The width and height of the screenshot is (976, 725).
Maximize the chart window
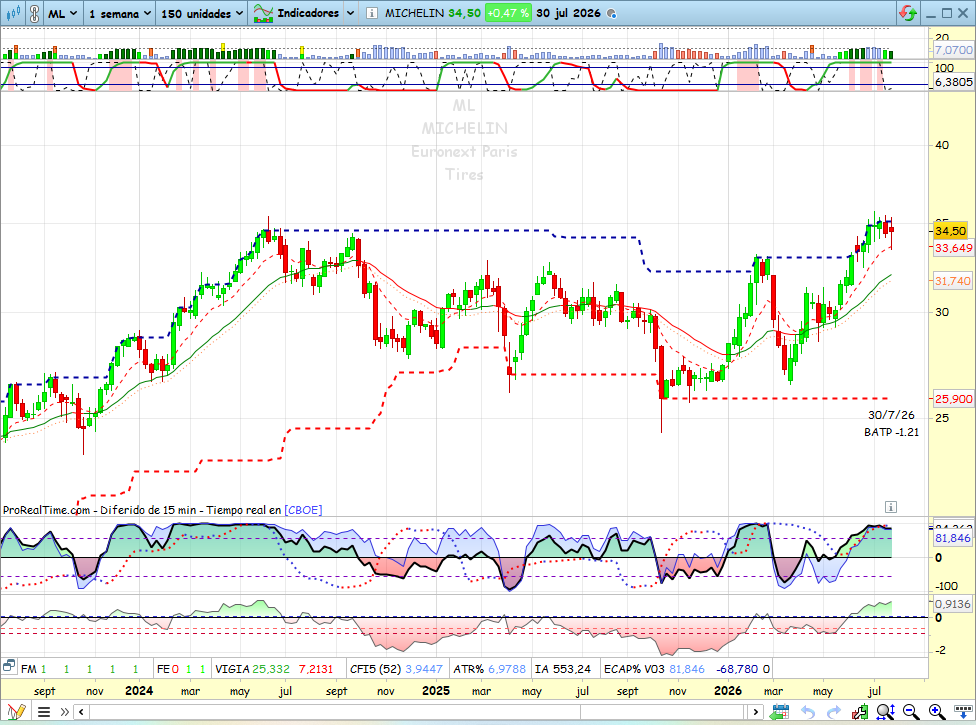tap(947, 13)
